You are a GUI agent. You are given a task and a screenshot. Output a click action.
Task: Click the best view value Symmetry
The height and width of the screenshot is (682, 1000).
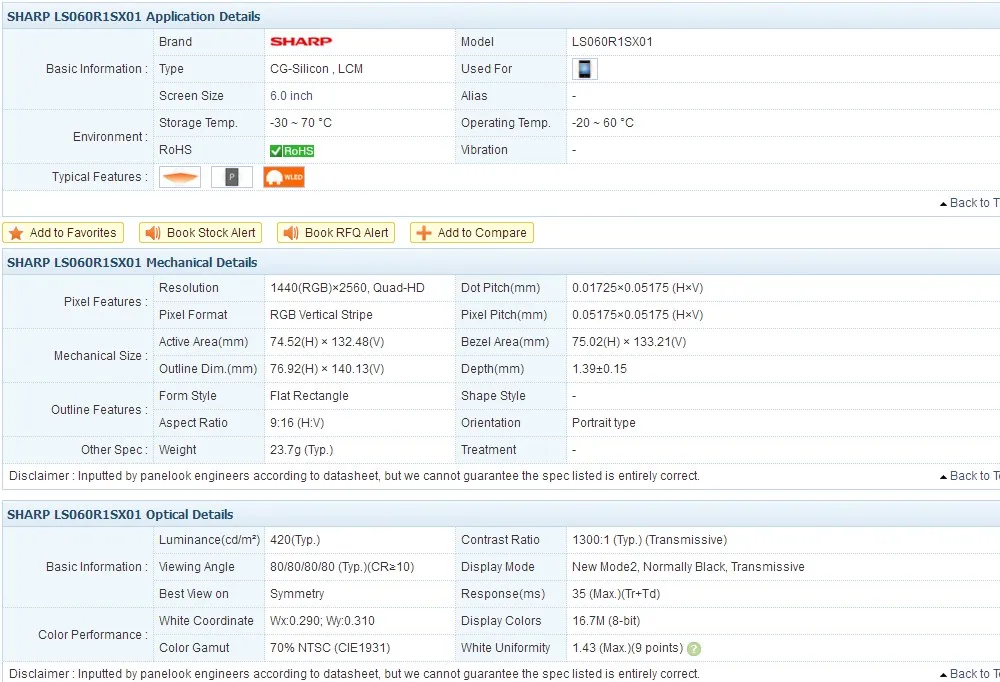click(x=297, y=594)
